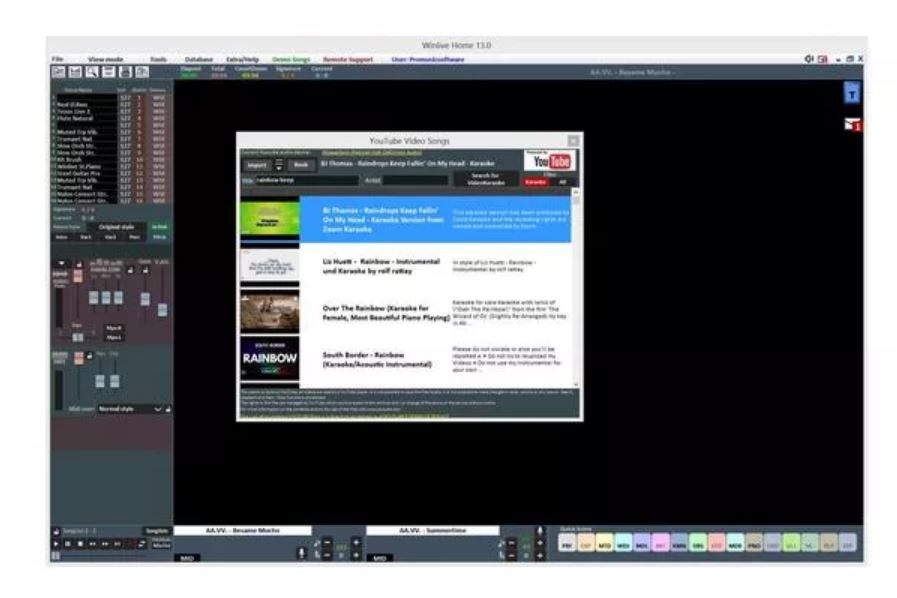897x598 pixels.
Task: Toggle the lock icon beside Normal style dropdown
Action: point(168,409)
